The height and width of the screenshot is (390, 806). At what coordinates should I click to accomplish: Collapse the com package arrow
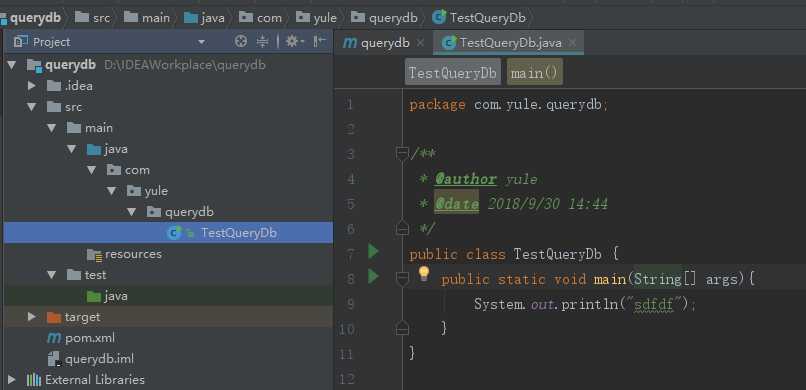(x=92, y=170)
